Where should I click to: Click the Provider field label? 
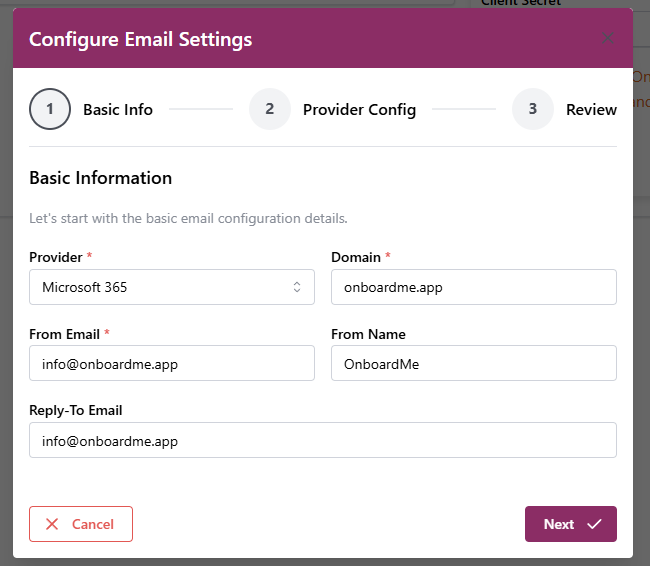[56, 257]
